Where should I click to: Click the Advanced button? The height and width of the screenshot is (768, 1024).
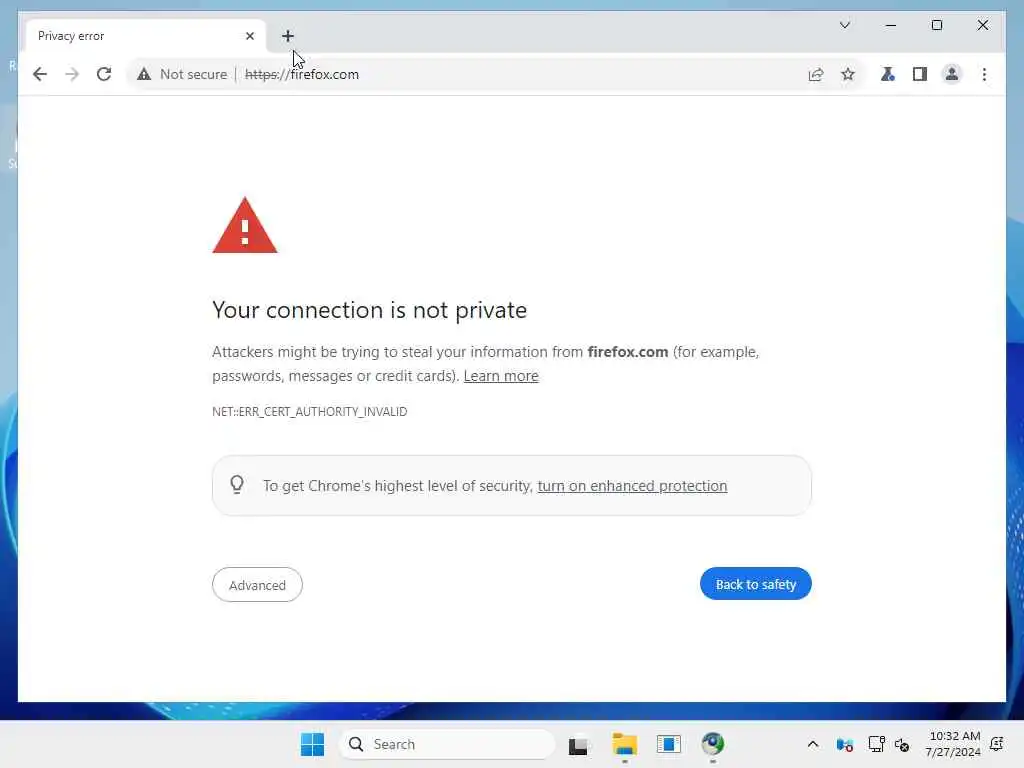257,584
